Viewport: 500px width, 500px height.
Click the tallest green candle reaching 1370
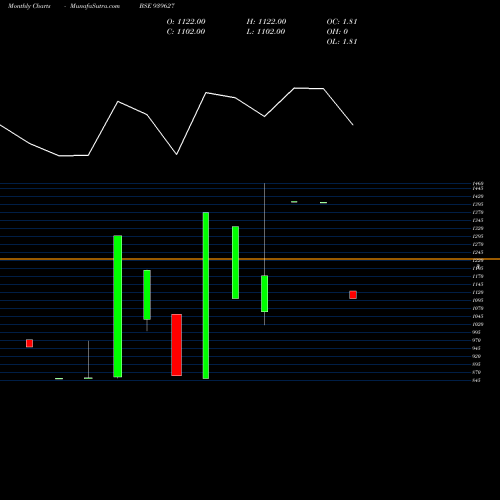[206, 295]
